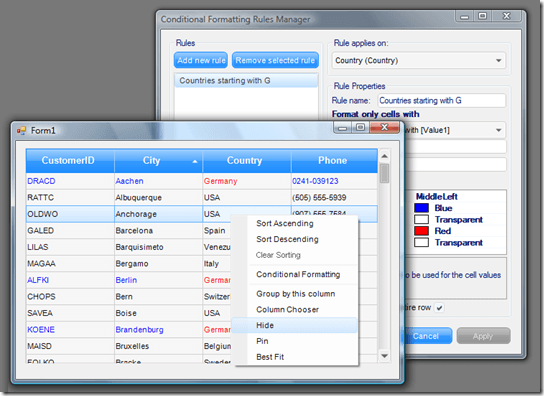Click the DRACD customer cell
This screenshot has width=544, height=396.
[x=70, y=181]
